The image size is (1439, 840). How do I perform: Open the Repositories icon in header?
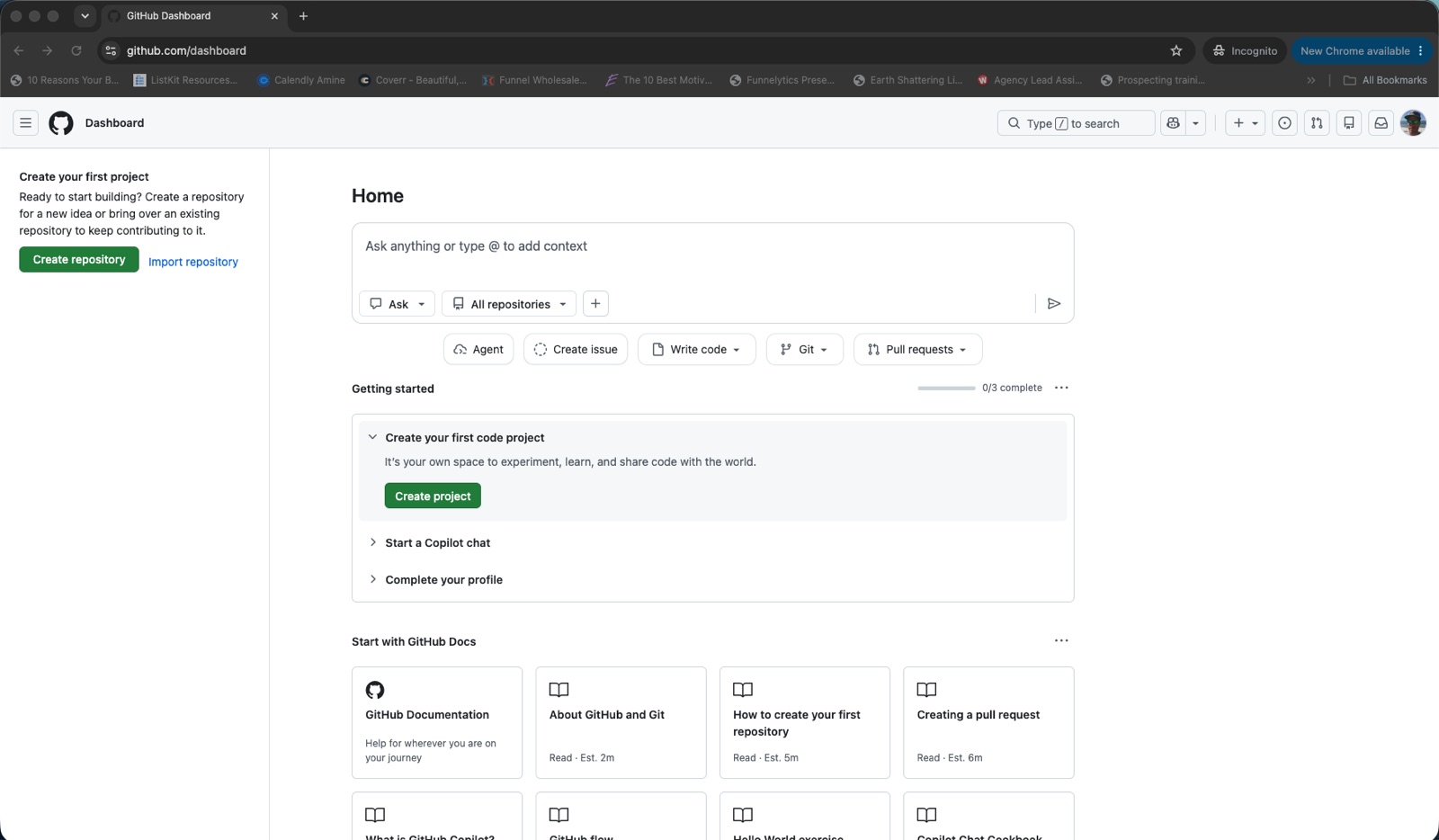pyautogui.click(x=1349, y=123)
